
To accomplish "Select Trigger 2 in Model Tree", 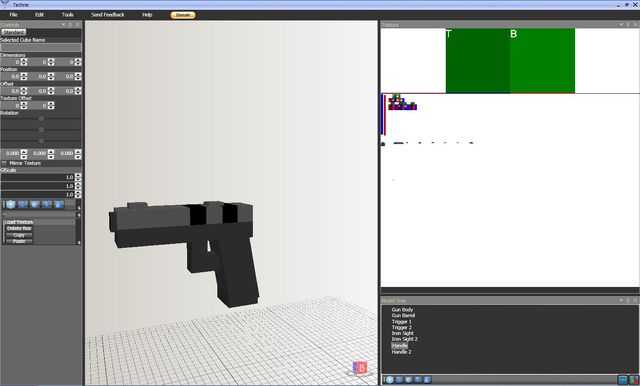I will click(402, 327).
